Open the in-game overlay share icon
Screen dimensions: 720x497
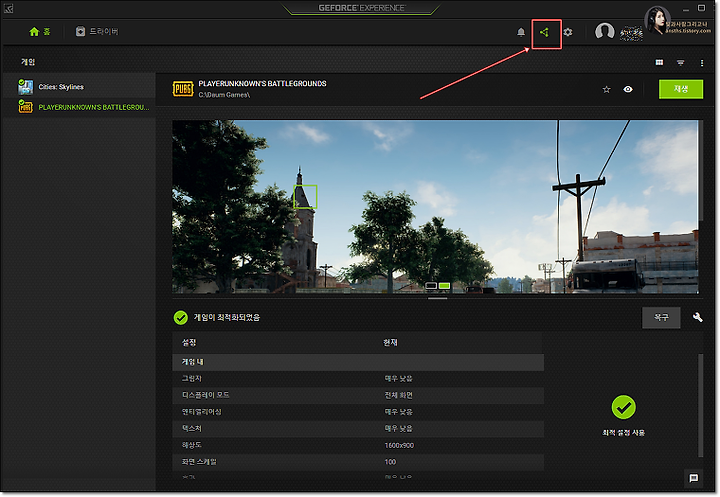tap(545, 33)
